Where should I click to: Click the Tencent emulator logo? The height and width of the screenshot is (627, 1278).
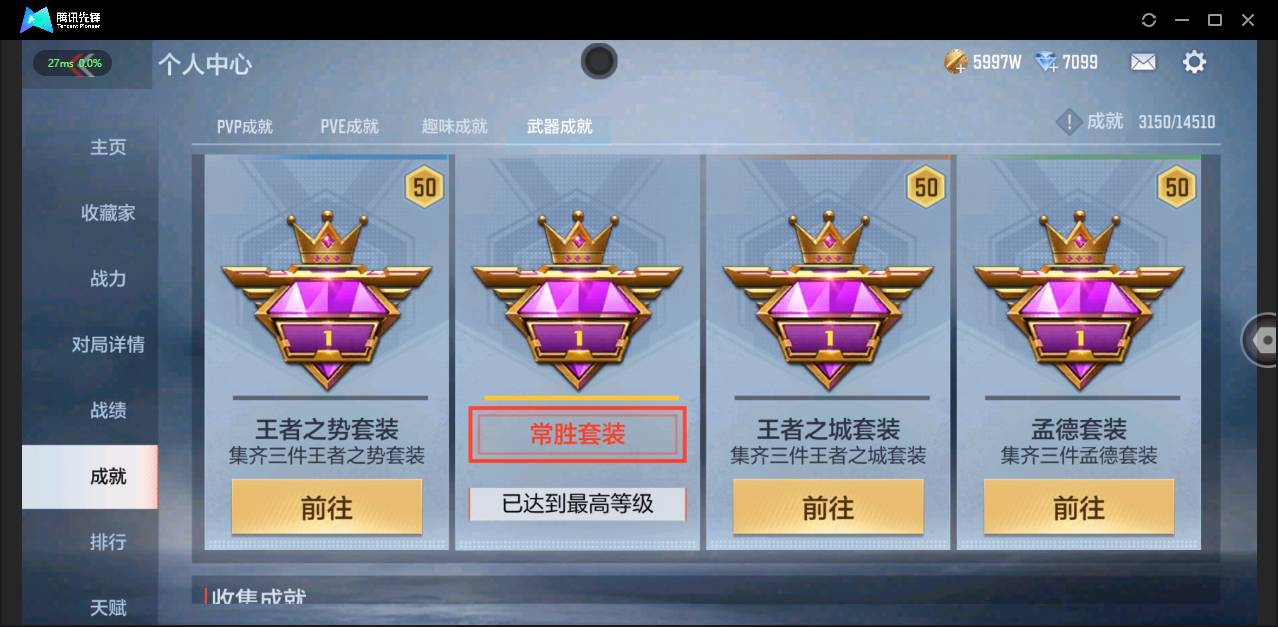(x=61, y=19)
